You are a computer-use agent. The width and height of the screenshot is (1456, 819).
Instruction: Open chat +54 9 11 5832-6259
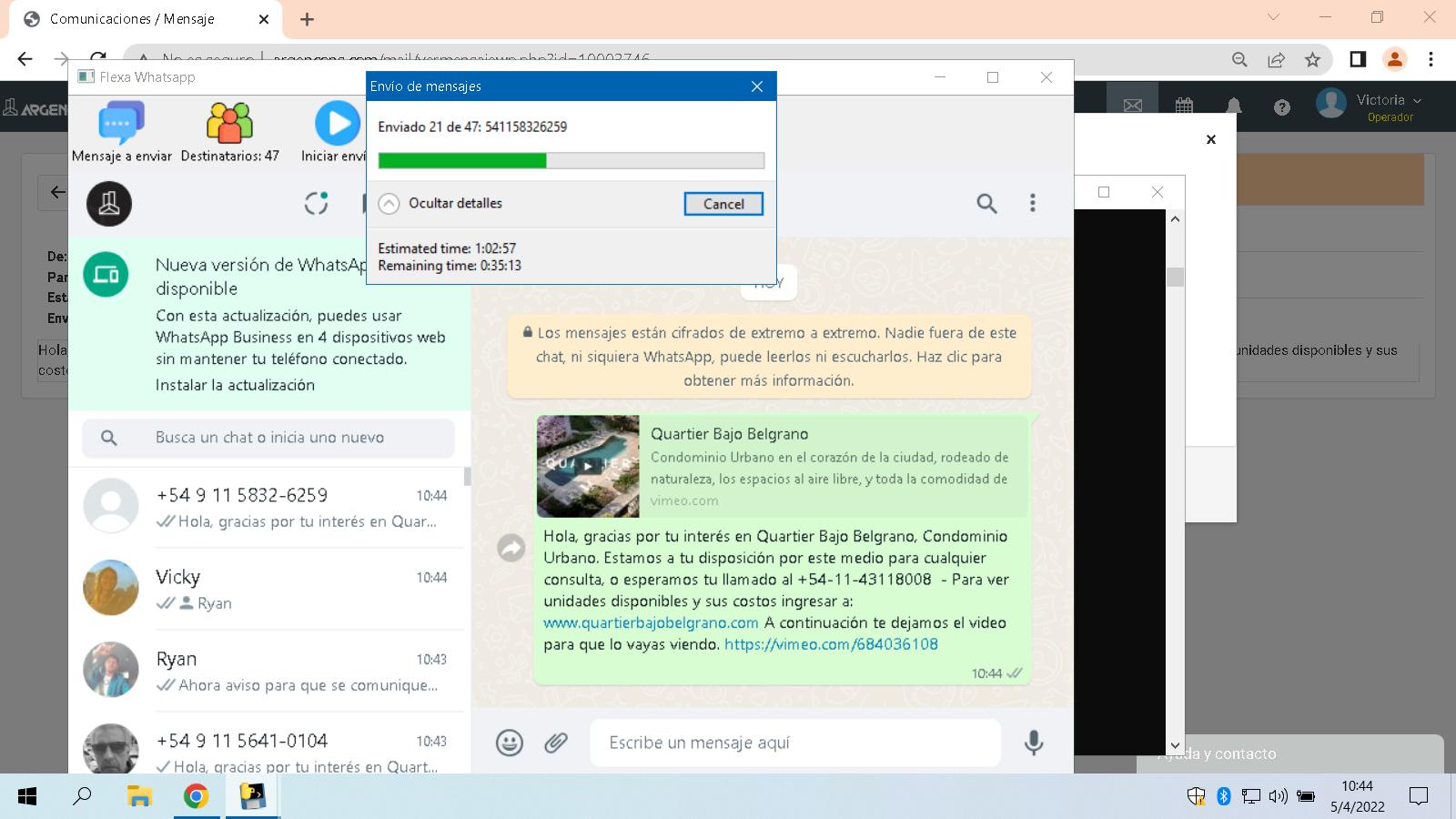click(268, 507)
